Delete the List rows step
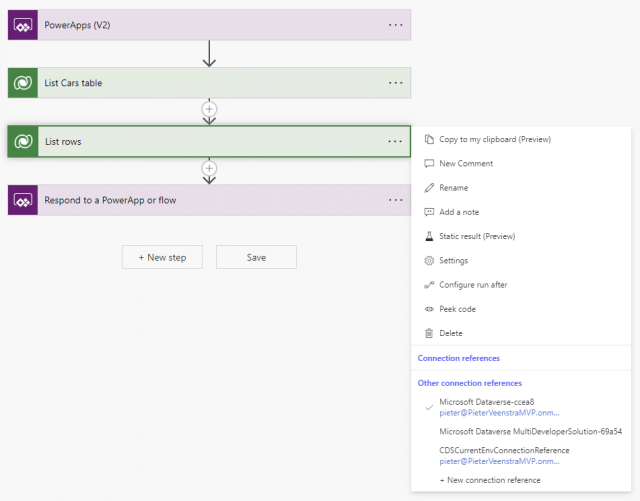Viewport: 640px width, 501px height. [x=521, y=333]
